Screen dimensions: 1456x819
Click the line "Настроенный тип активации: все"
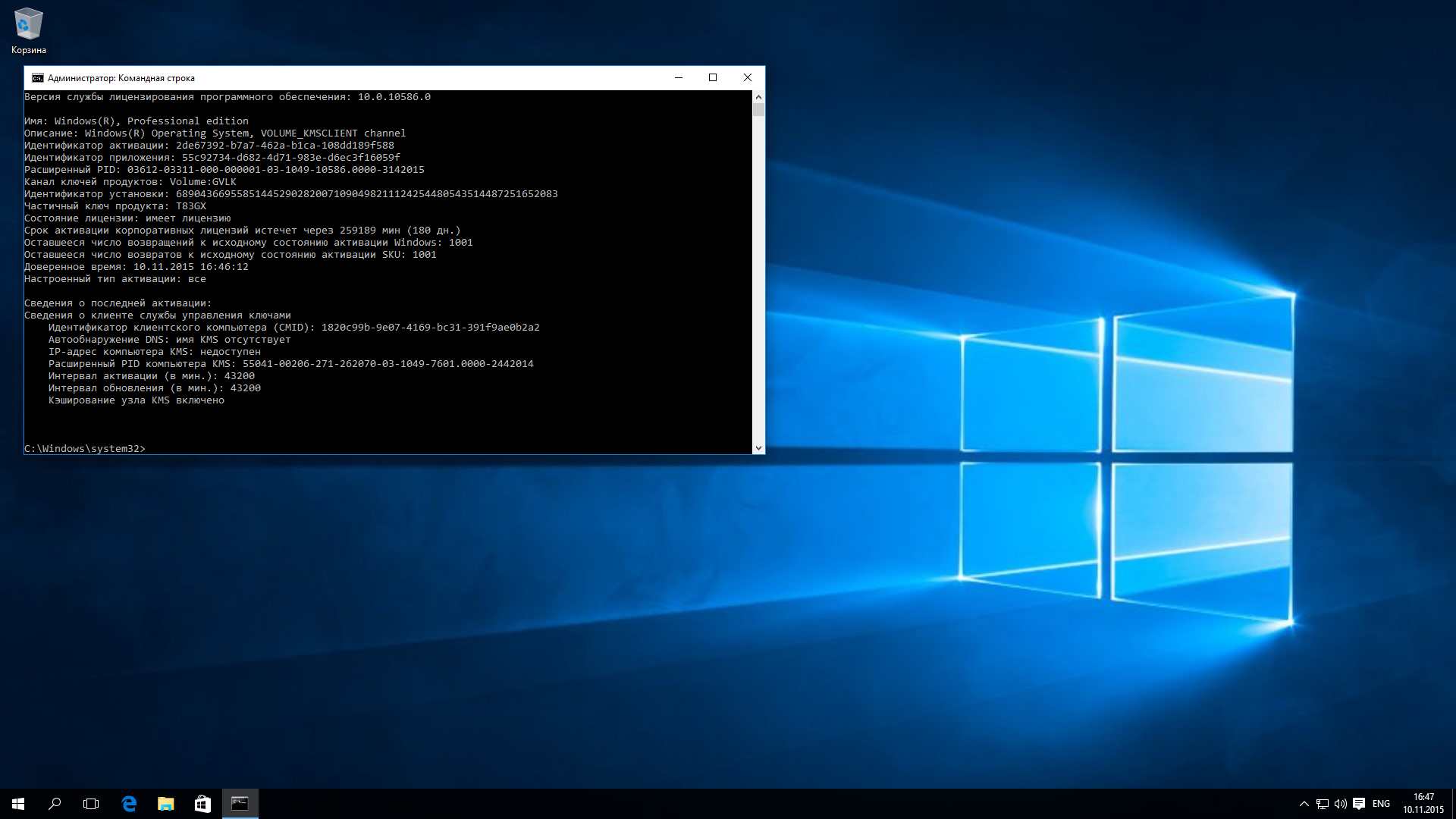[x=115, y=279]
